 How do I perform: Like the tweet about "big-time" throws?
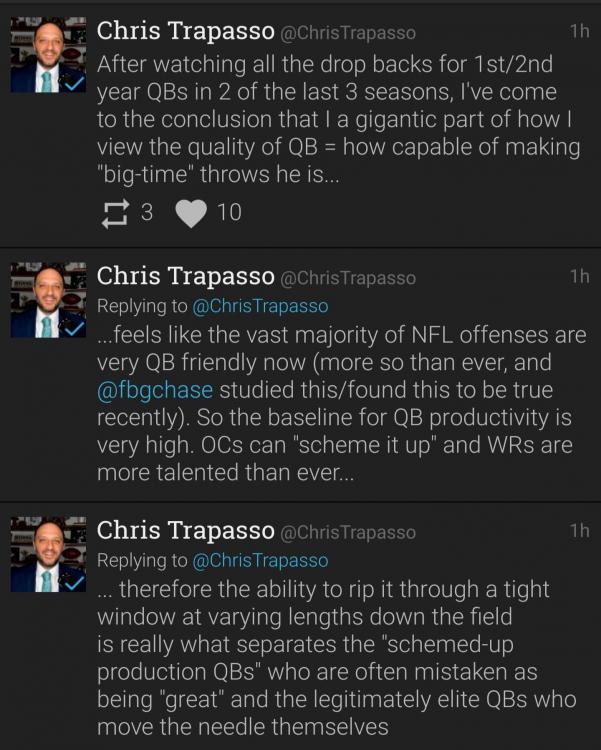coord(191,212)
